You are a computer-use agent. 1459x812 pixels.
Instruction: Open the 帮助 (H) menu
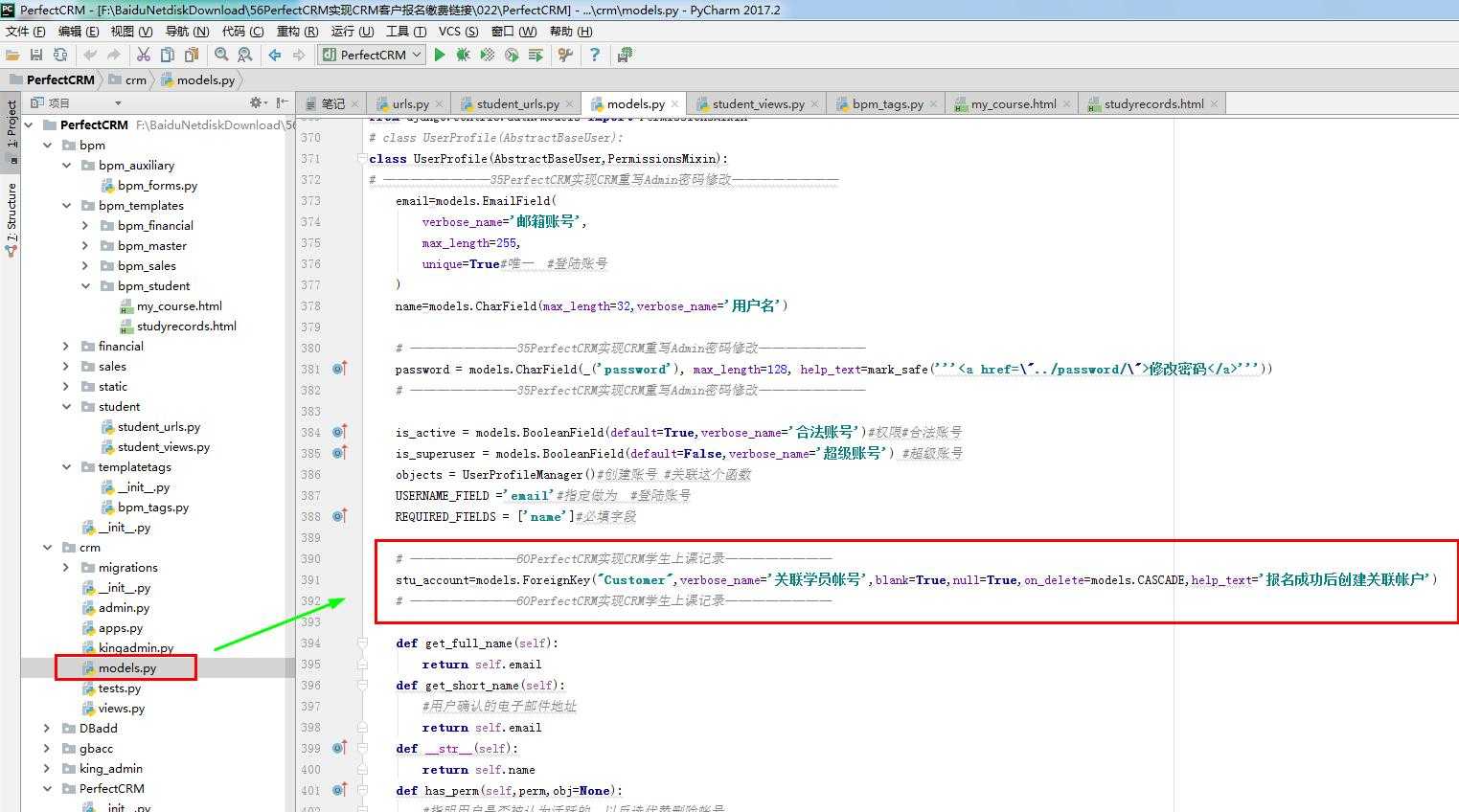571,31
